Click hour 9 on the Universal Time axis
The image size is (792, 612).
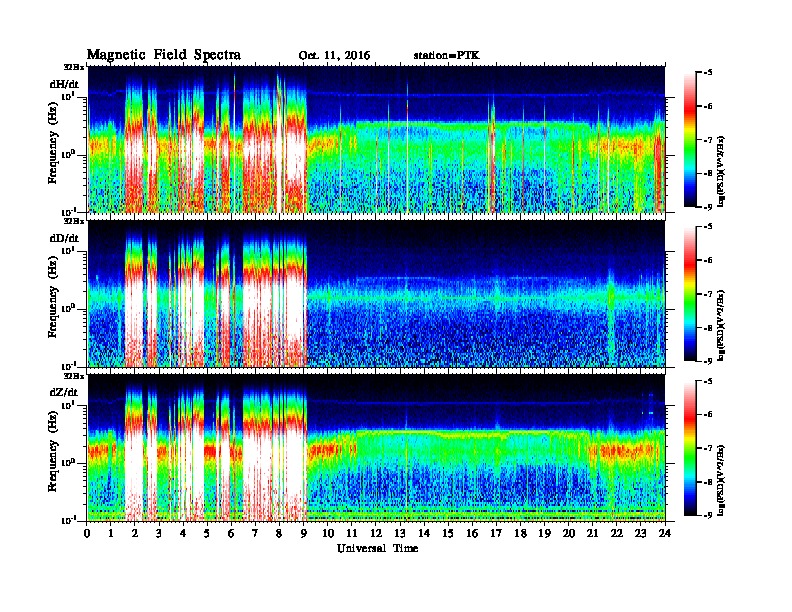click(x=304, y=533)
